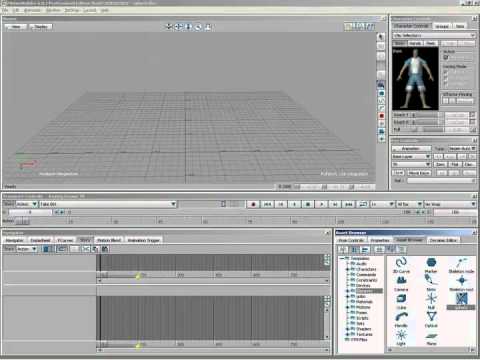The height and width of the screenshot is (360, 480).
Task: Click the Key button in Key Controls
Action: tap(398, 173)
